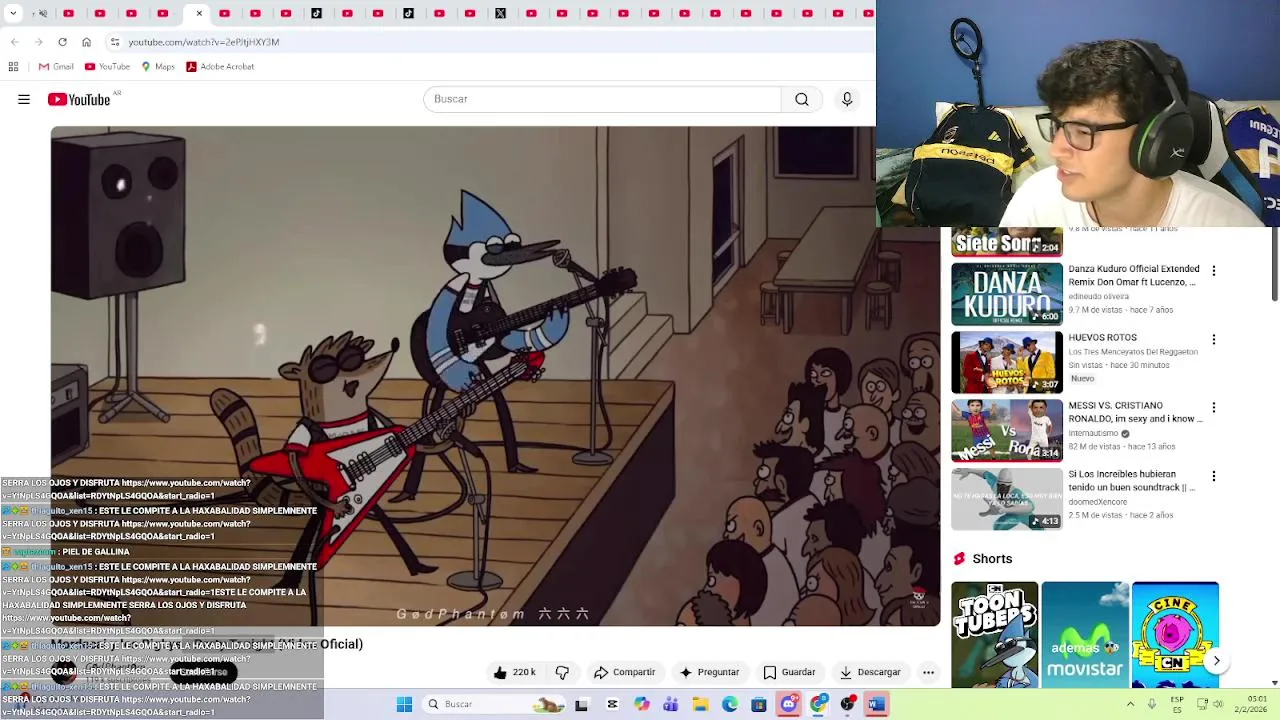This screenshot has width=1280, height=720.
Task: Save video with Guardar button
Action: [789, 672]
